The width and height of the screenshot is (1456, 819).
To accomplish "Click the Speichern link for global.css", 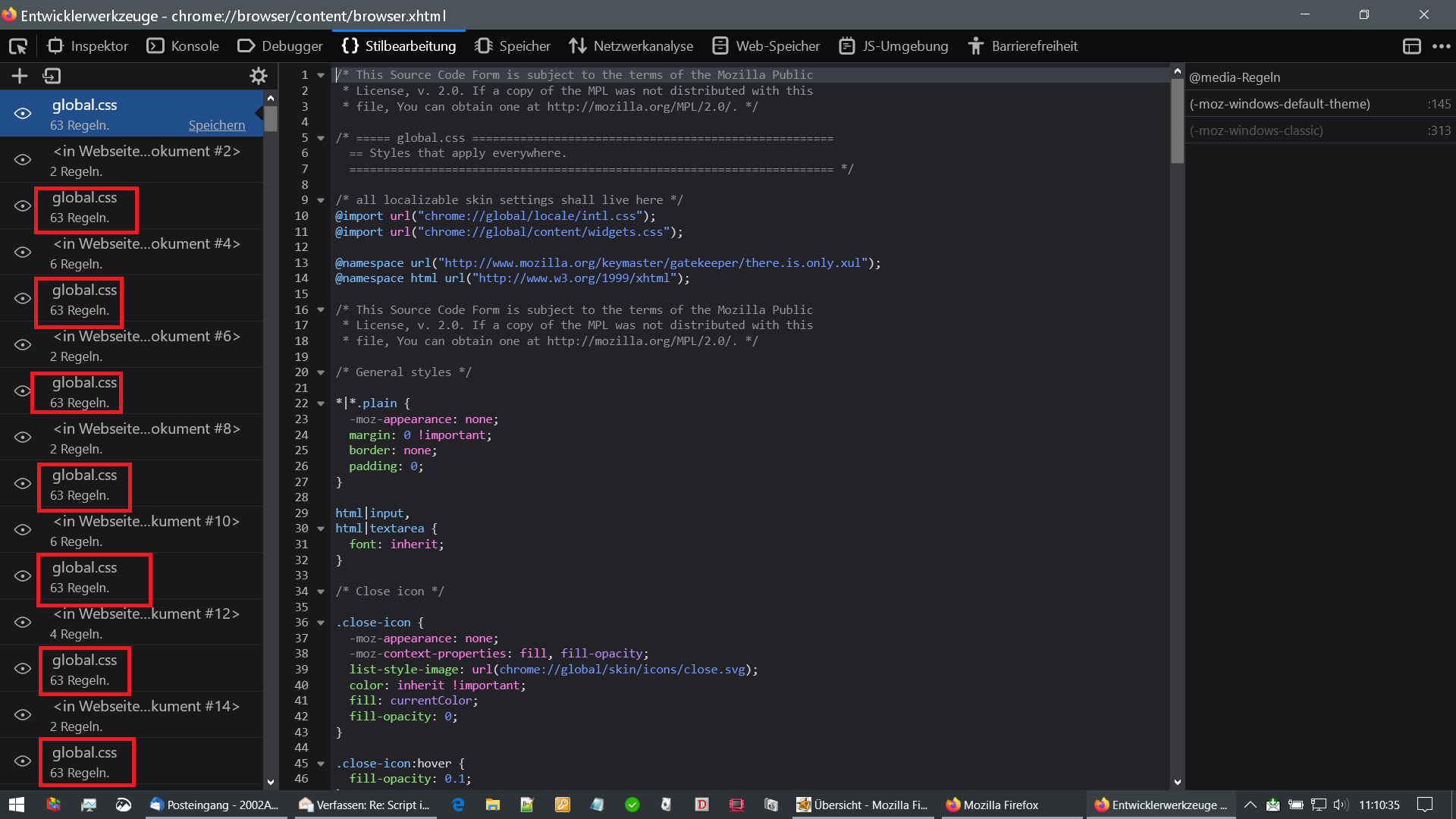I will point(217,126).
